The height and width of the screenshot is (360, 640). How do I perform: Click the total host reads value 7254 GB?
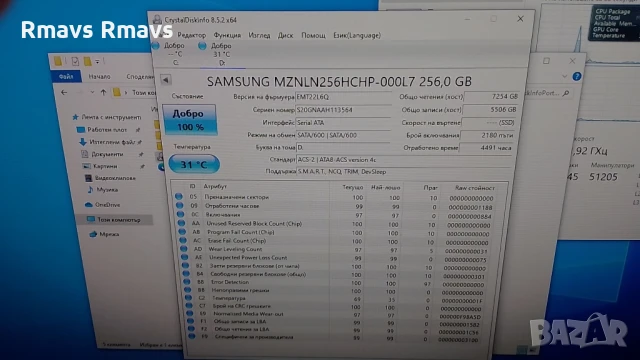(491, 97)
